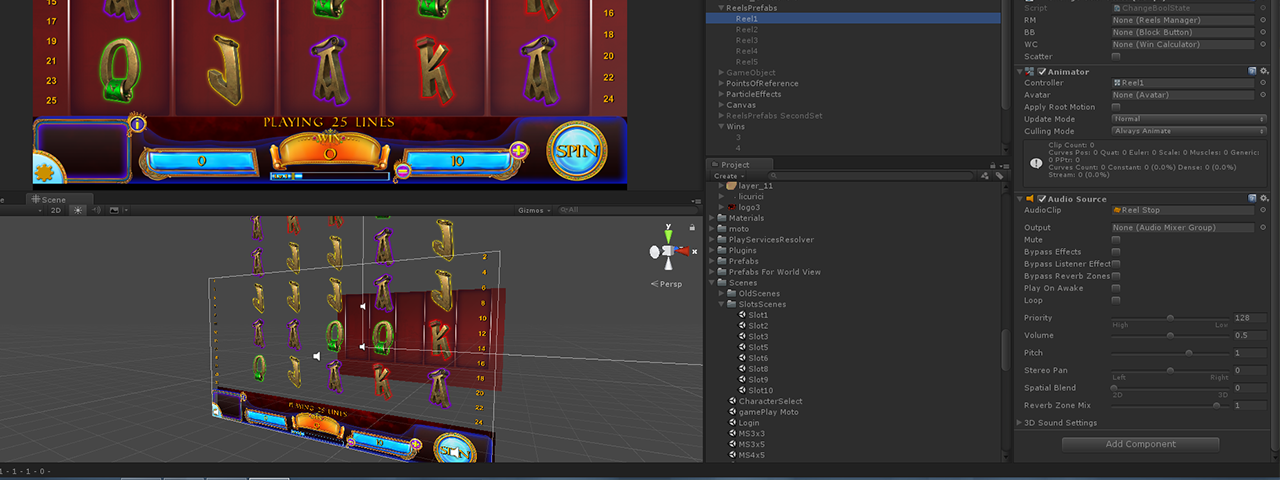The height and width of the screenshot is (480, 1280).
Task: Click the purple minus bet icon
Action: pyautogui.click(x=402, y=171)
